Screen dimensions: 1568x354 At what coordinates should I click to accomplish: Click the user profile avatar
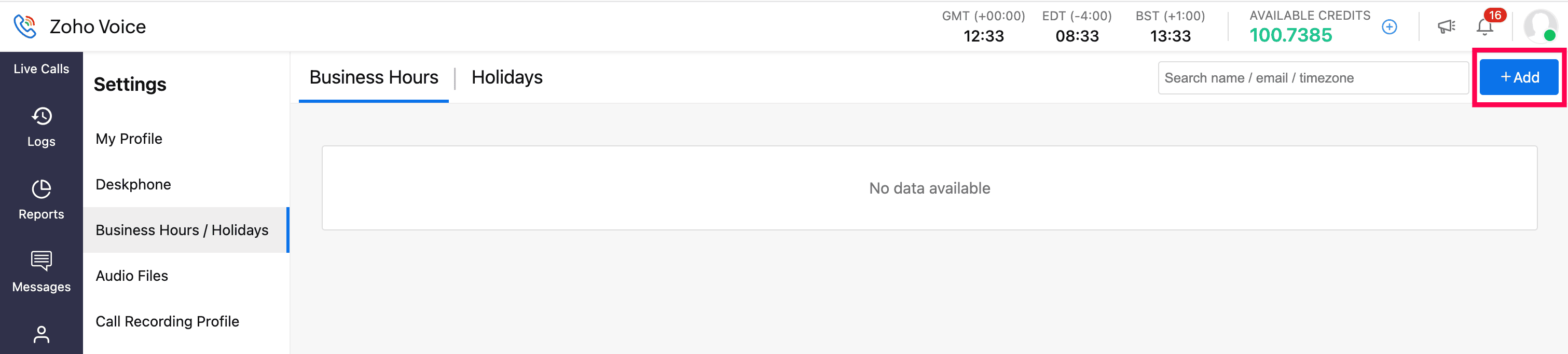[x=1540, y=26]
